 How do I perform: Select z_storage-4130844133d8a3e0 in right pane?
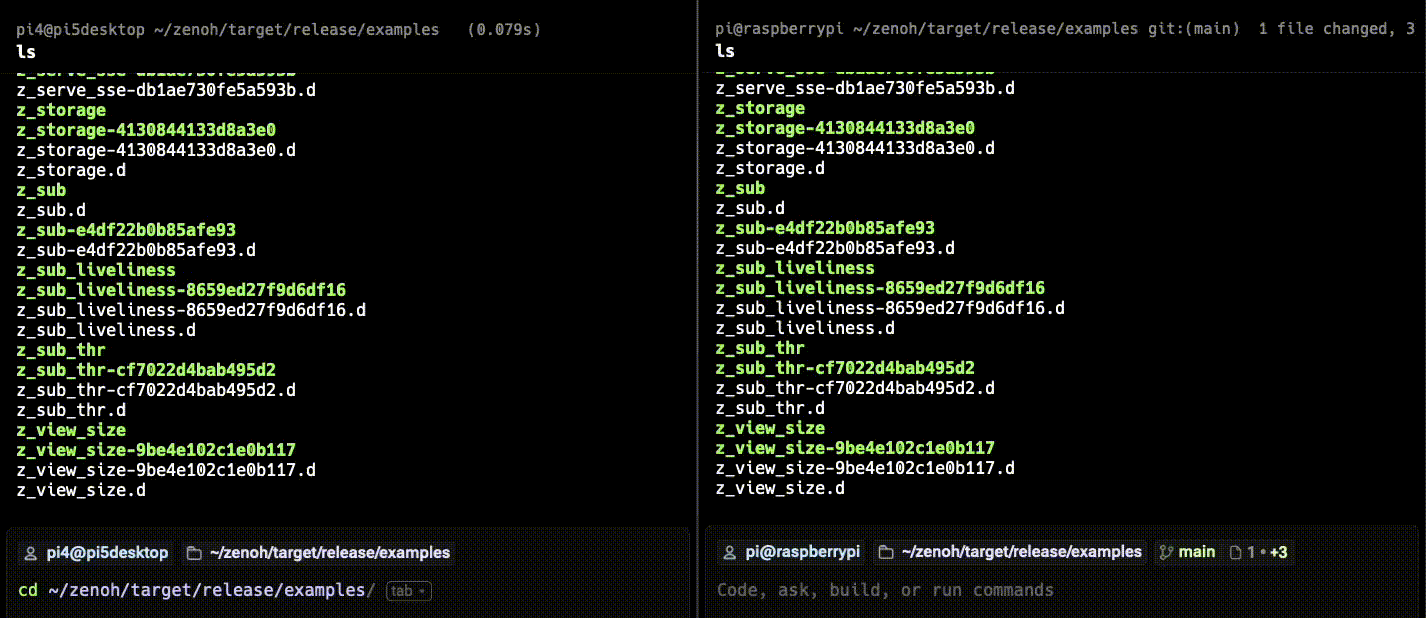coord(845,128)
